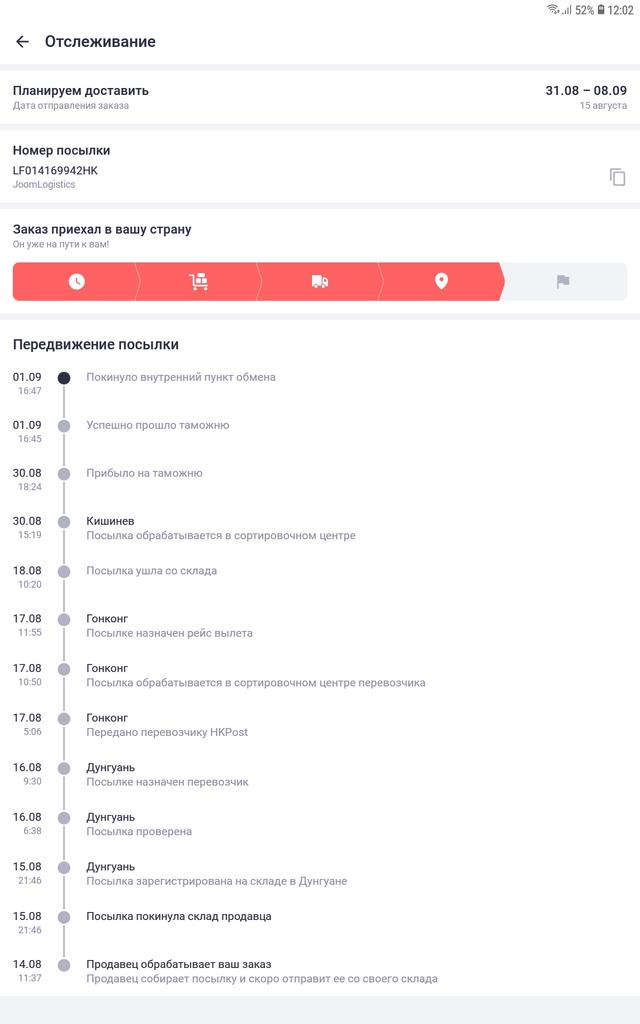Tap the location pin stage icon
This screenshot has width=640, height=1024.
pos(441,282)
